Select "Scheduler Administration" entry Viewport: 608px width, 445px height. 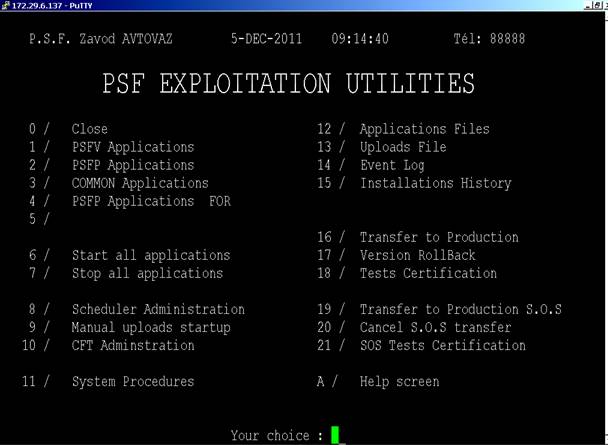click(158, 309)
